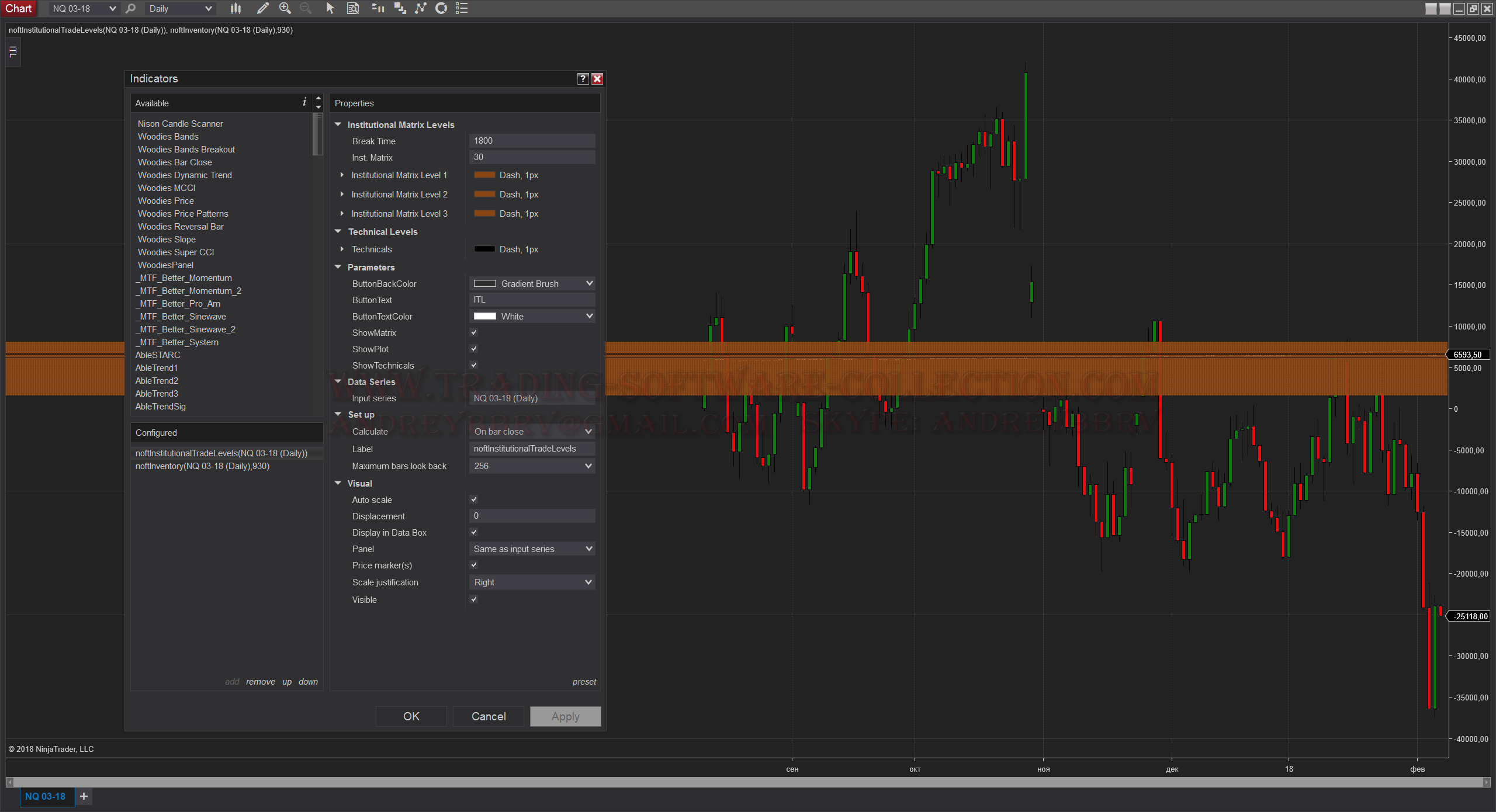Click Institutional Matrix Level 2 color swatch
This screenshot has height=812, width=1496.
click(484, 195)
